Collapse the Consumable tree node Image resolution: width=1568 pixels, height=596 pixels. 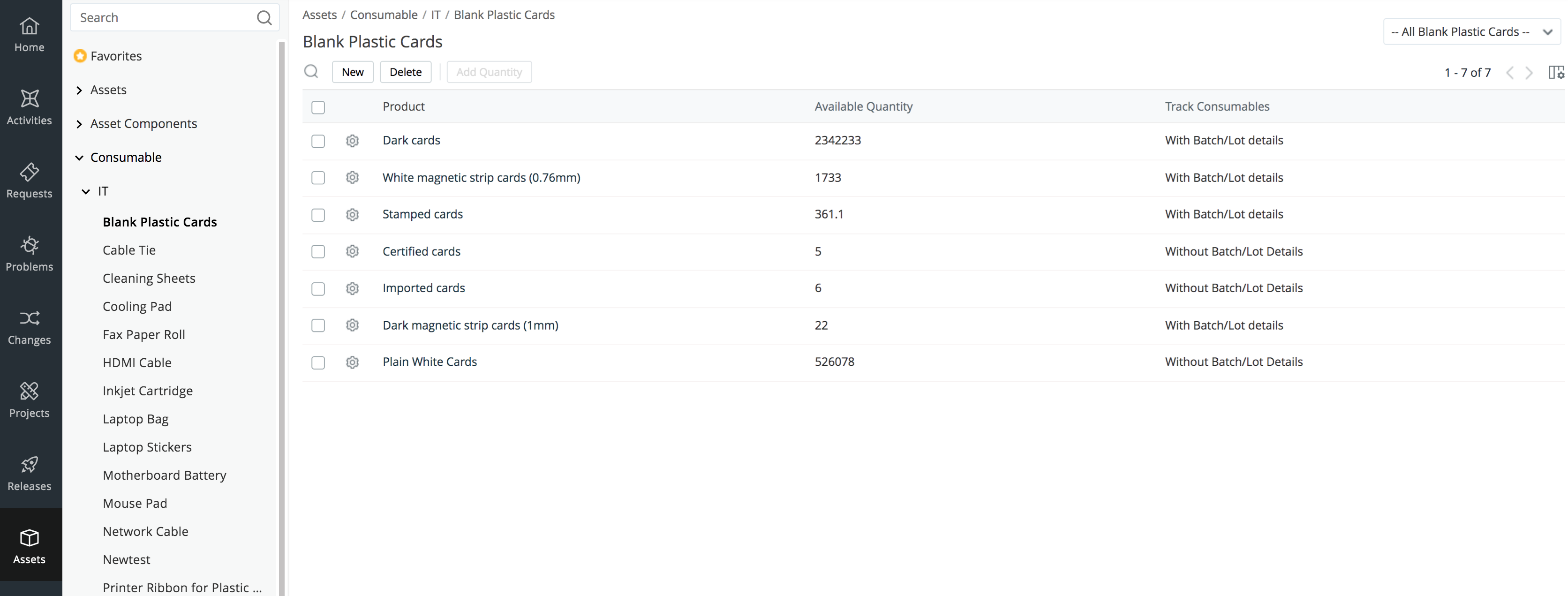click(79, 158)
